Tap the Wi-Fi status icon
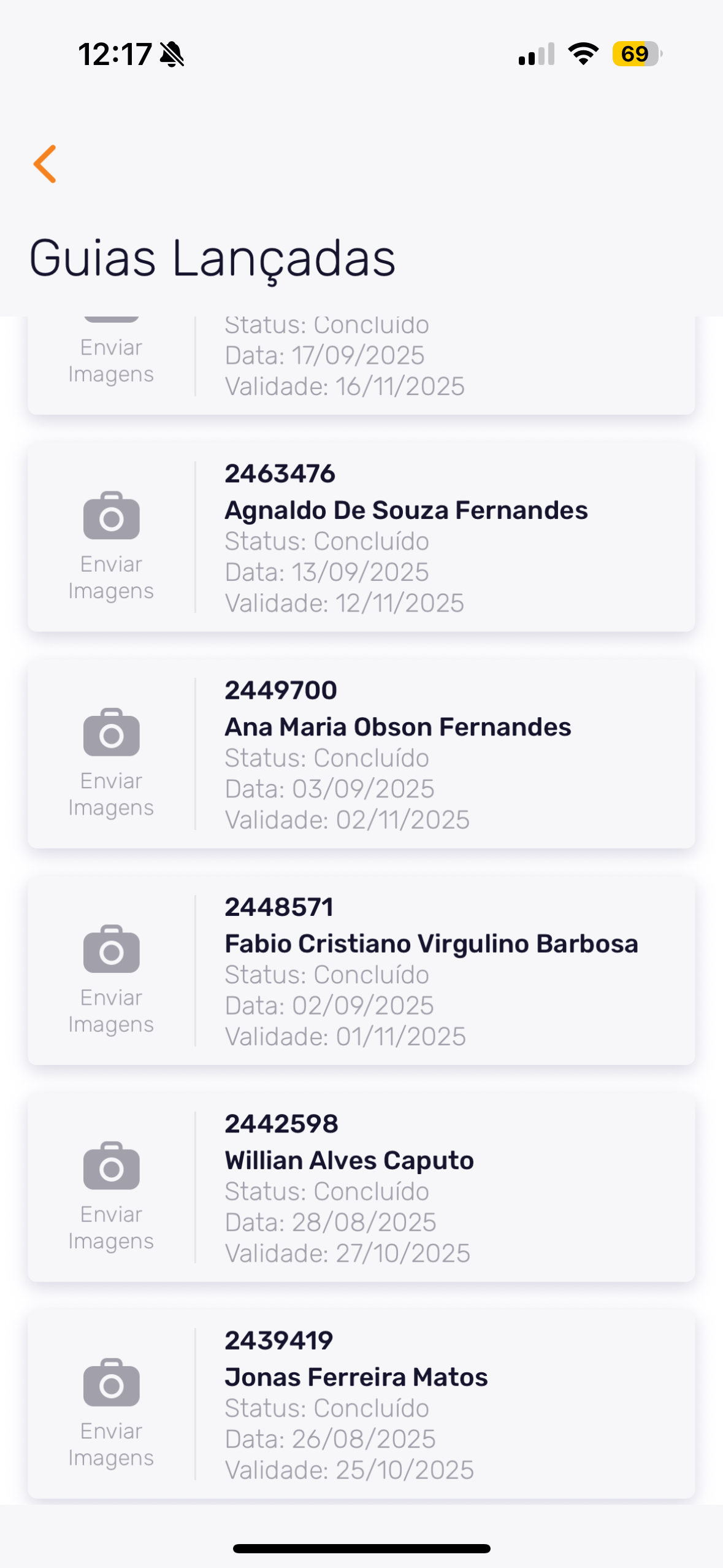723x1568 pixels. point(583,54)
